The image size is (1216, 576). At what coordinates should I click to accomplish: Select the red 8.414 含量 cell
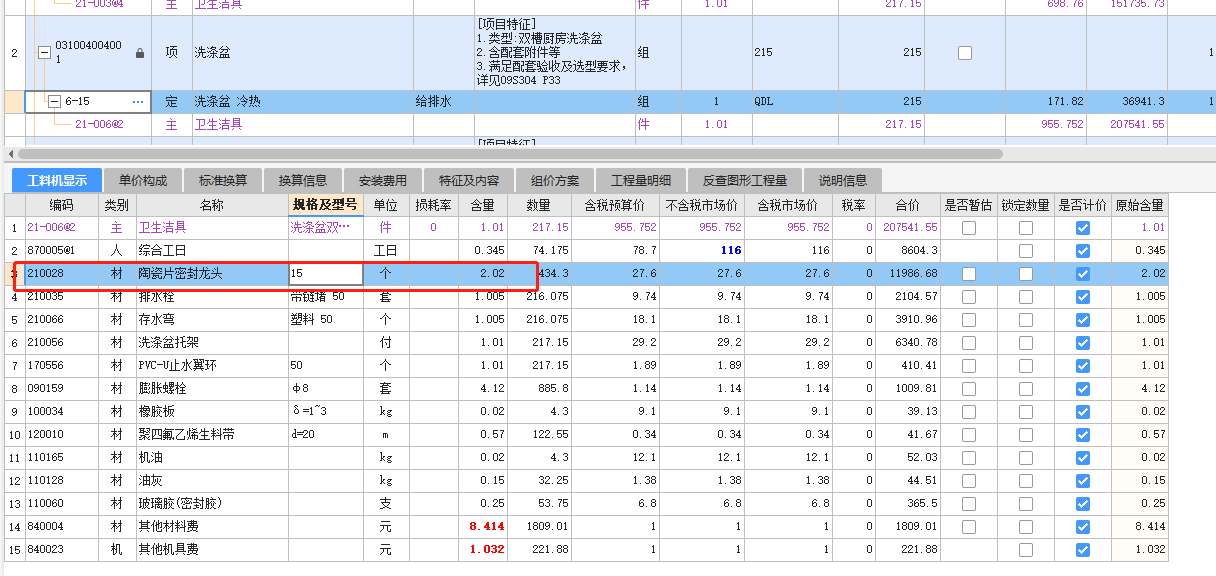coord(483,527)
